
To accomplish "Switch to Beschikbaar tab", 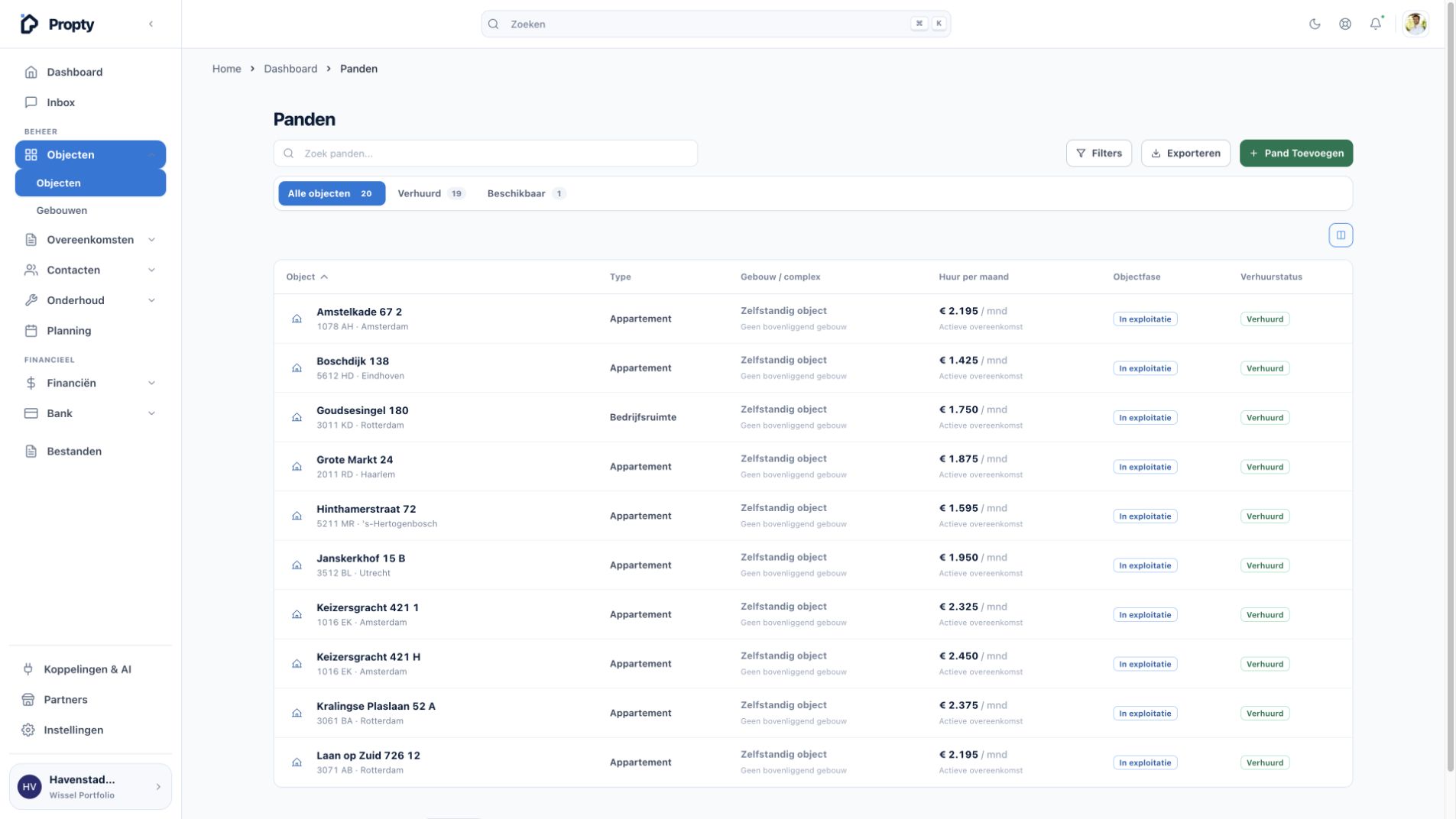I will point(526,193).
